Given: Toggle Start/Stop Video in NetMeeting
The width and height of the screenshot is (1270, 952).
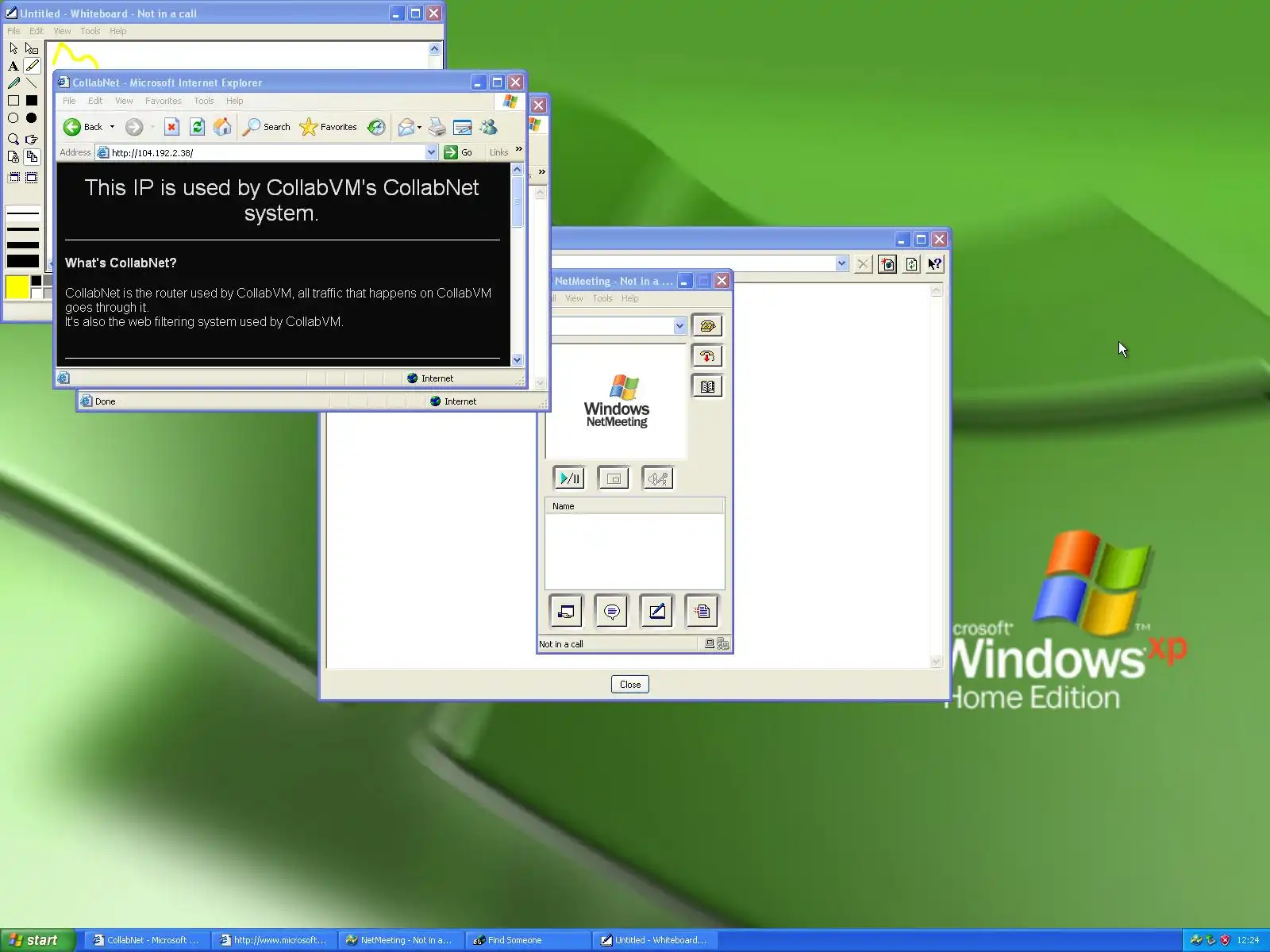Looking at the screenshot, I should pos(569,478).
